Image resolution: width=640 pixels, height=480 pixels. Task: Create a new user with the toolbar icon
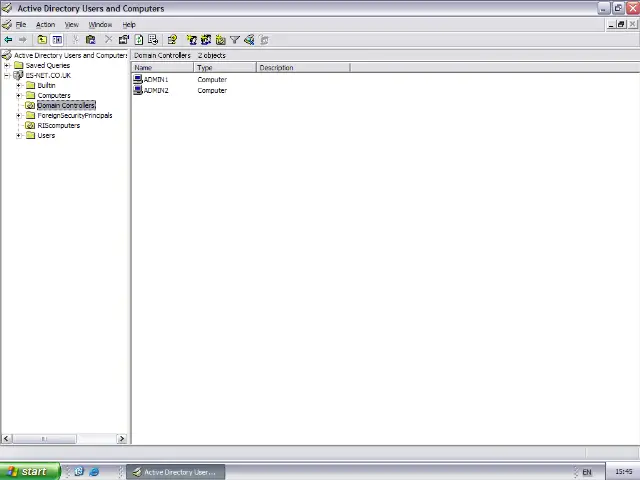point(191,40)
